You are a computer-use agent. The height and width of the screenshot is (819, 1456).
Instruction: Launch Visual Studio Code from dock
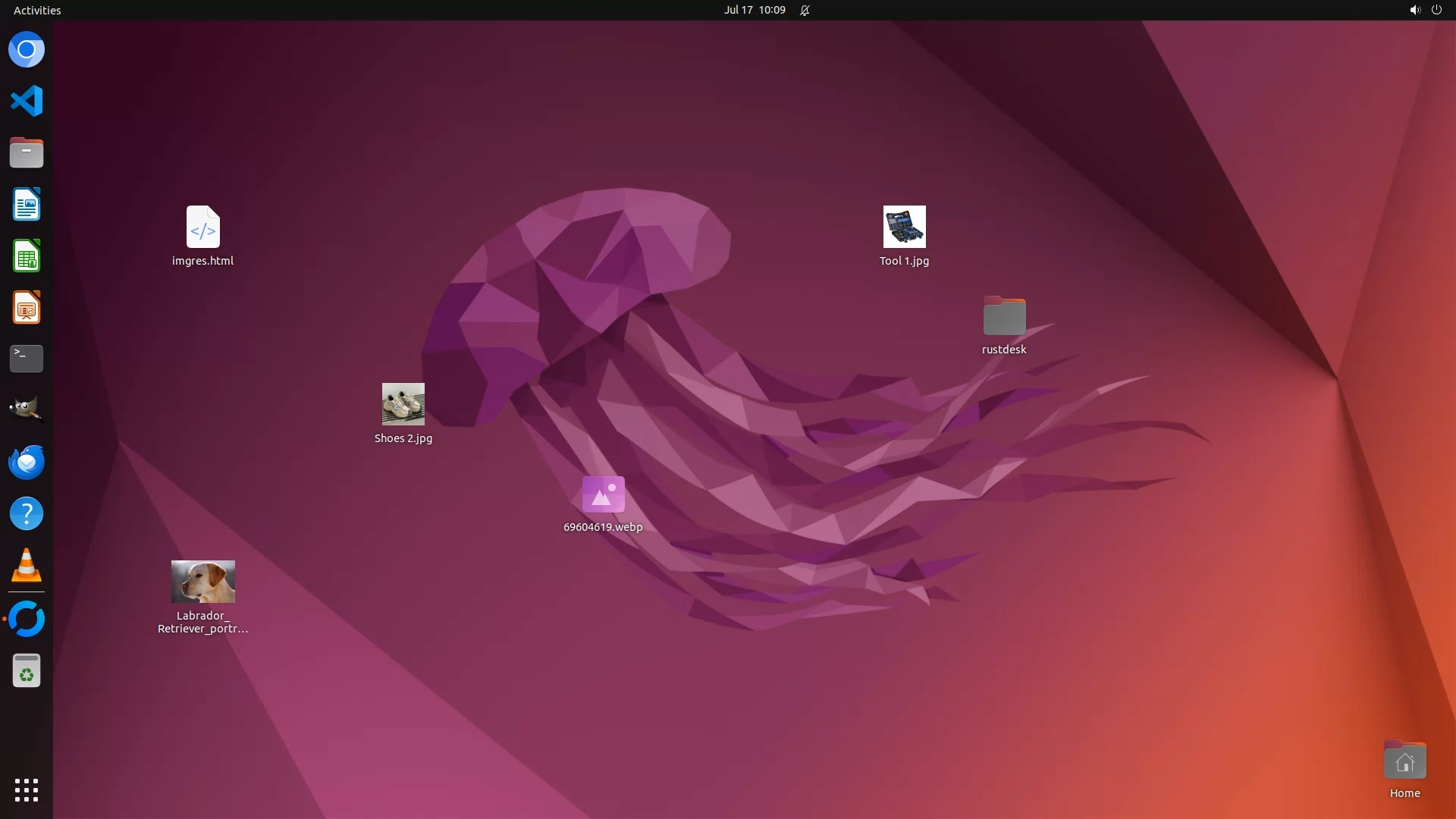point(27,101)
